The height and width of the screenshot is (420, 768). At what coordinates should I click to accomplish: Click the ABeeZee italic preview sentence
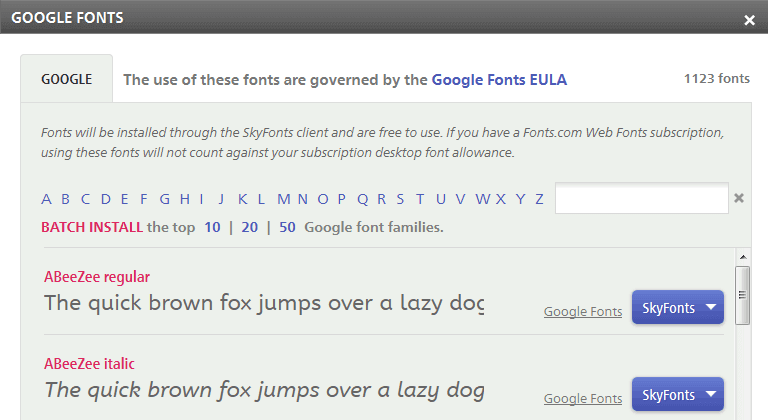point(264,390)
